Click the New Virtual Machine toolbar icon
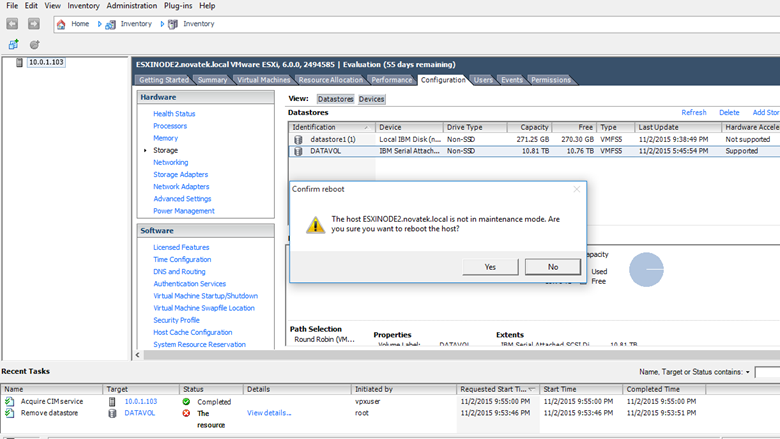780x439 pixels. pos(13,45)
